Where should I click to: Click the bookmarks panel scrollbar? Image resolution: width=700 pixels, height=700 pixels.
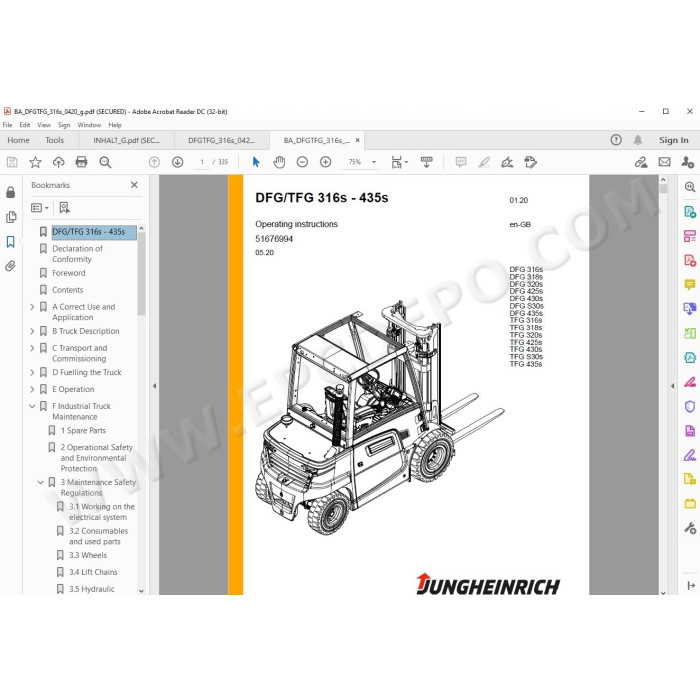pos(142,274)
